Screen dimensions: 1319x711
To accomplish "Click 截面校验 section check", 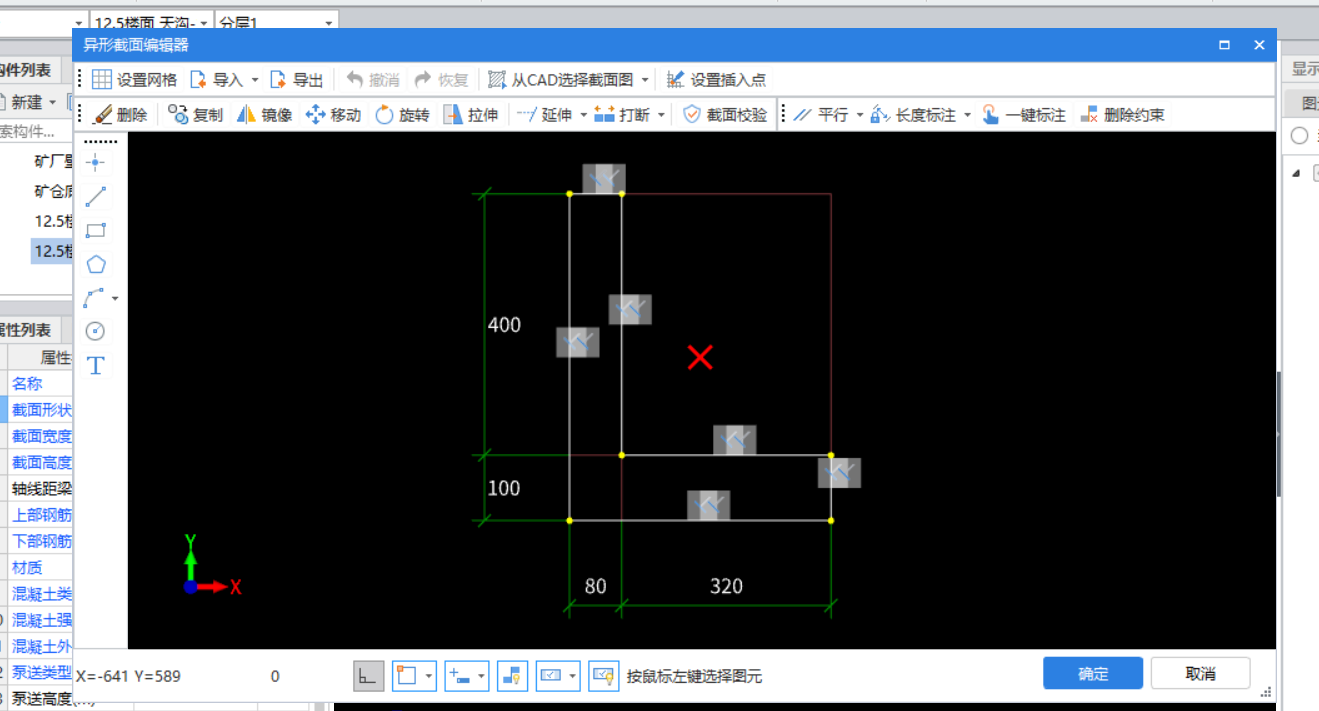I will point(725,115).
